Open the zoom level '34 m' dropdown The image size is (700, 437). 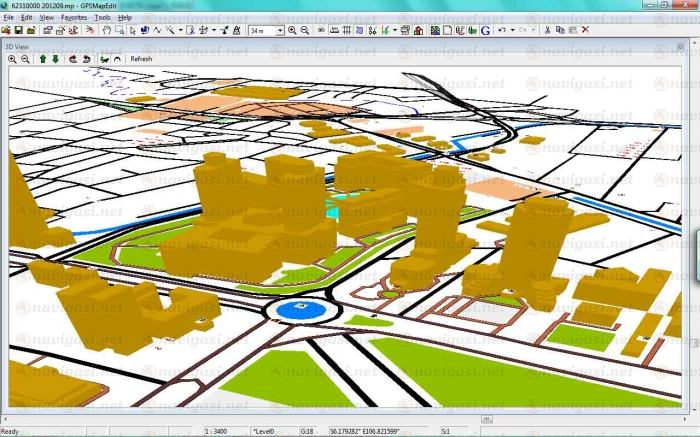[x=280, y=31]
